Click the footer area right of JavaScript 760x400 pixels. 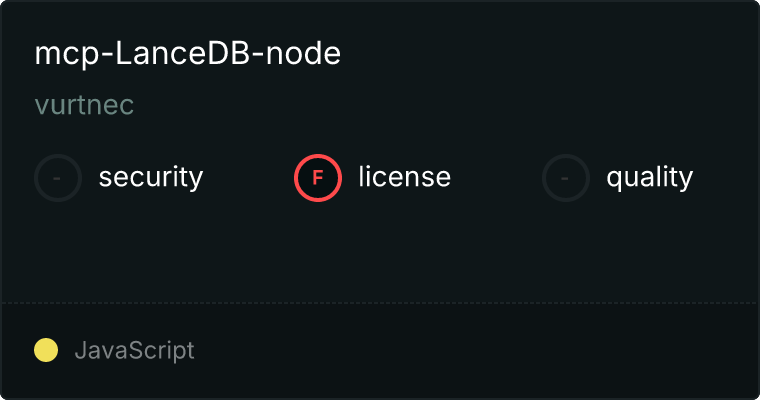tap(475, 351)
